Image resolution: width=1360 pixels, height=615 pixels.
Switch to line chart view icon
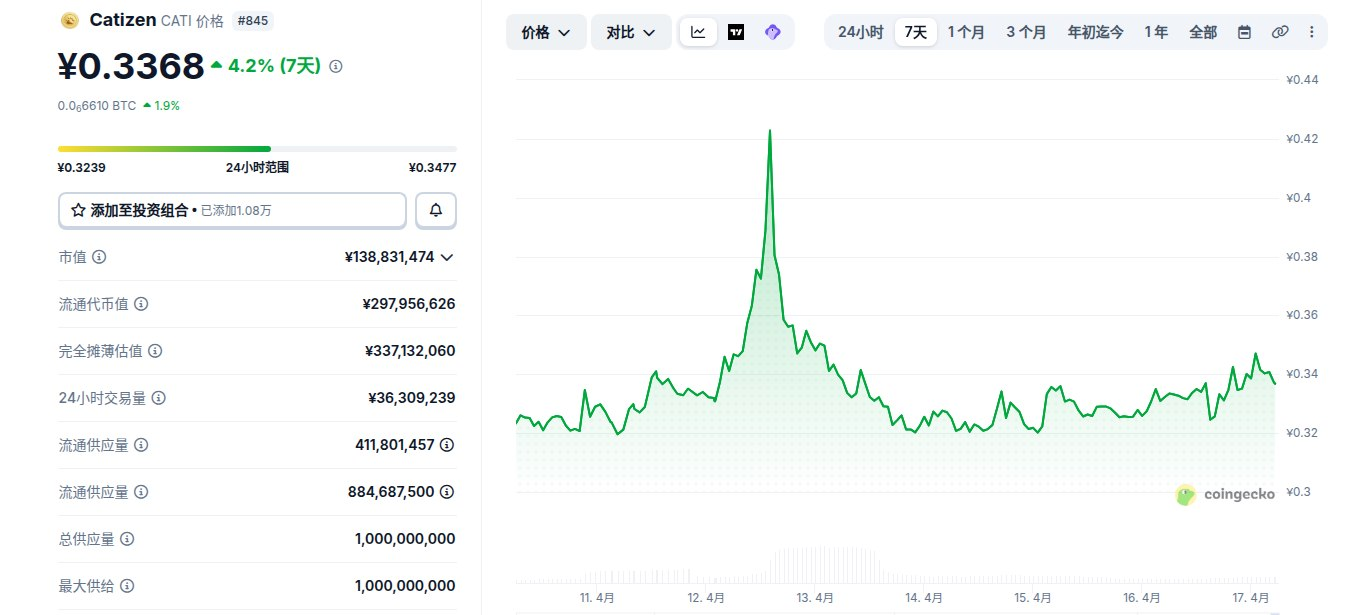coord(698,32)
